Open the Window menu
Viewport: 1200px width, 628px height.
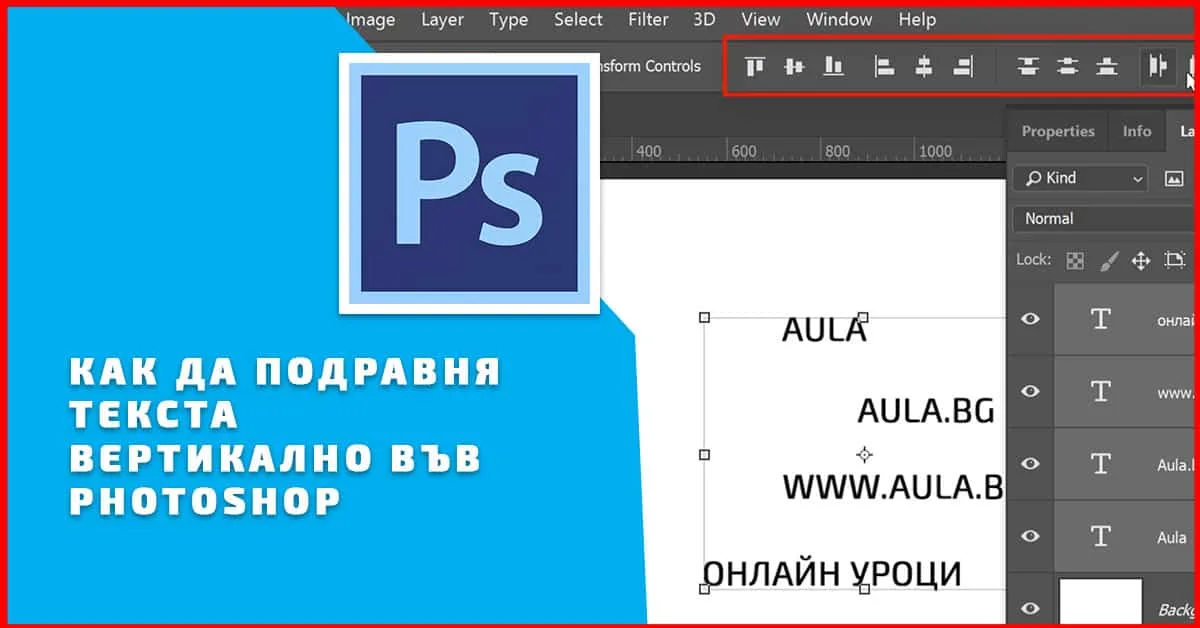(839, 19)
